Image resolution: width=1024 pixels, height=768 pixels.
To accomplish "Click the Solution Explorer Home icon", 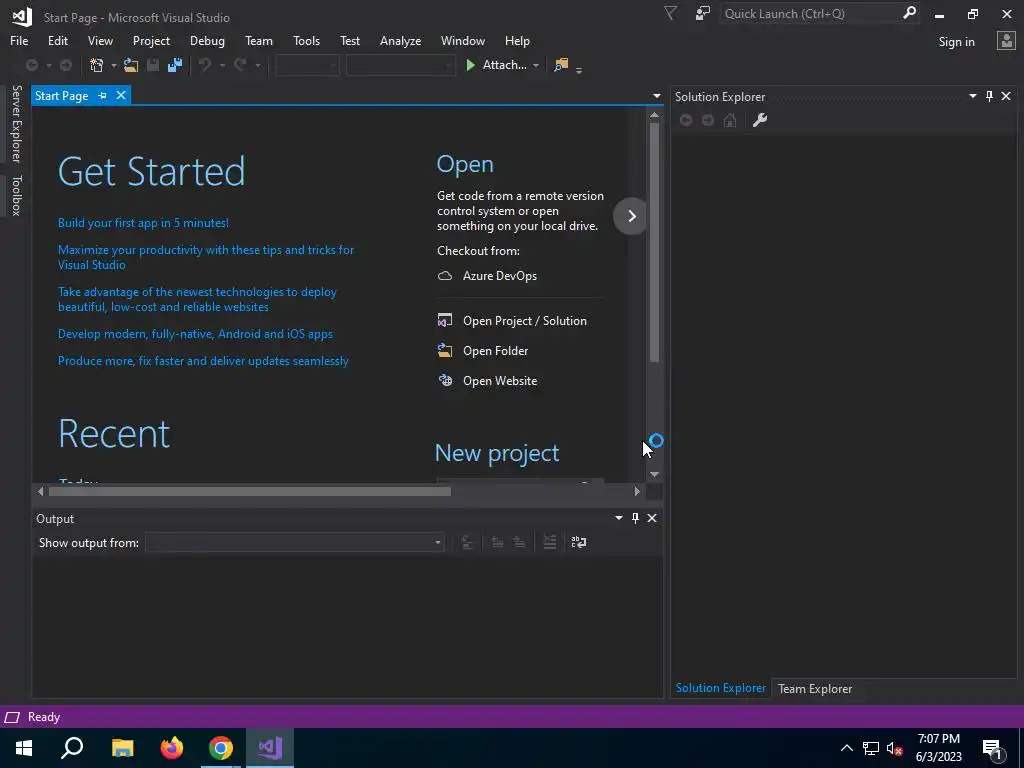I will [x=730, y=120].
